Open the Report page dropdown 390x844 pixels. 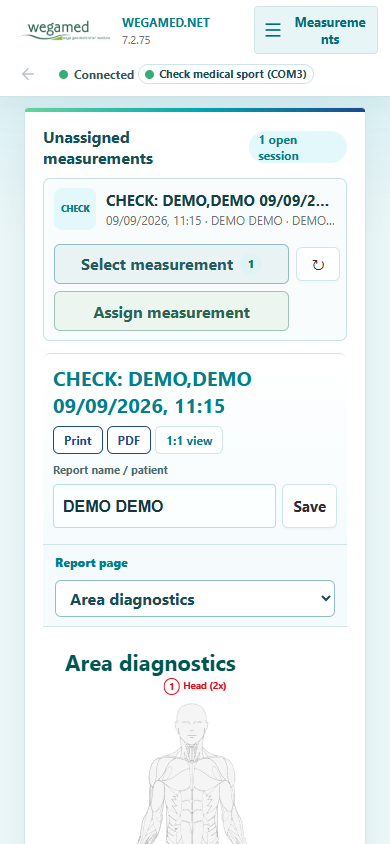point(195,599)
